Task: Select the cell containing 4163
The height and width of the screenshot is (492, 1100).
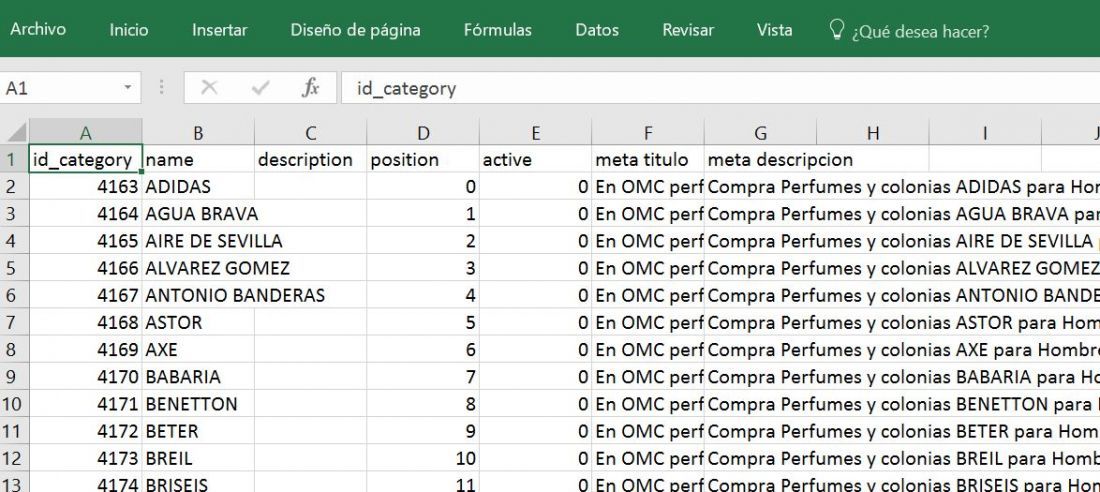Action: pyautogui.click(x=86, y=187)
